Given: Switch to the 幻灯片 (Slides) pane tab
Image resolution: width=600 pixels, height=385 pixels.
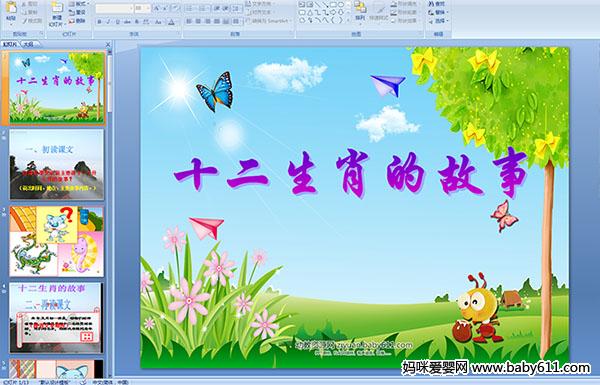Looking at the screenshot, I should coord(10,44).
